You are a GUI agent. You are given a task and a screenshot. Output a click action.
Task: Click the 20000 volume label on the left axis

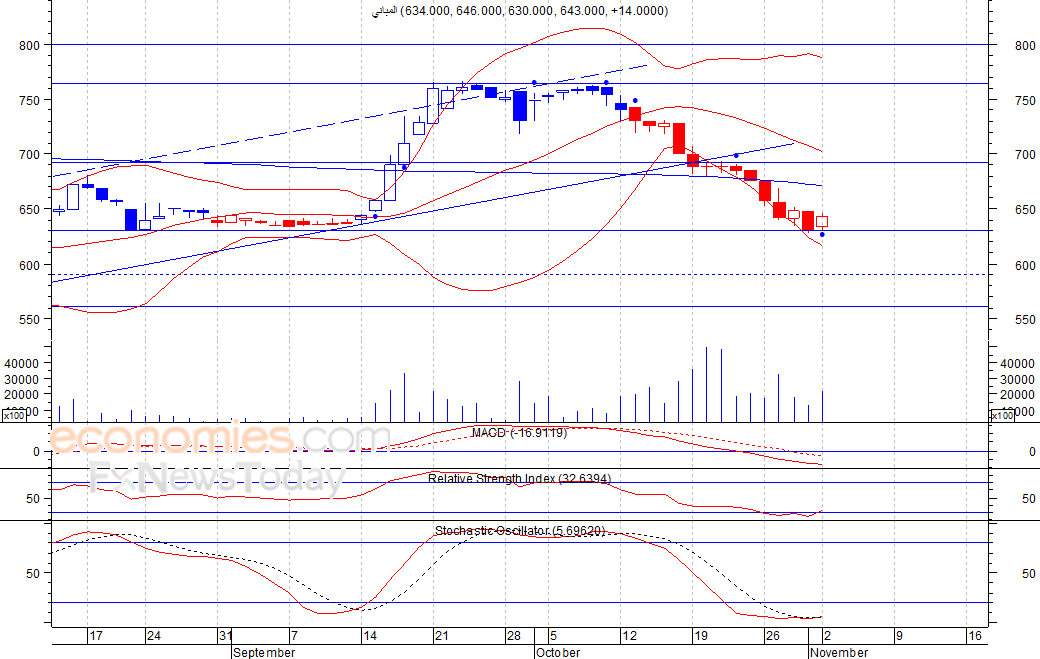[x=22, y=394]
